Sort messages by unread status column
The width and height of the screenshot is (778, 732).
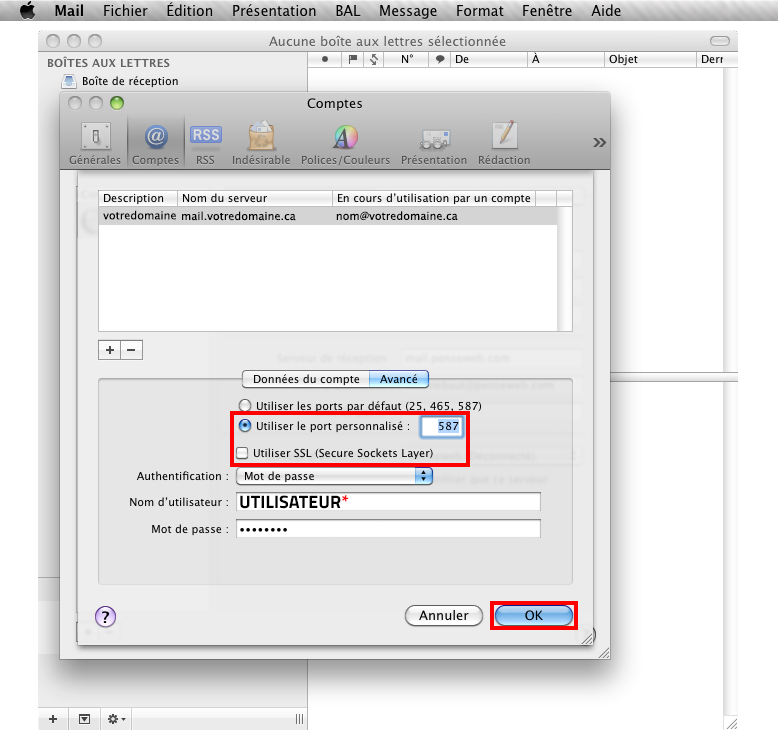[x=324, y=59]
